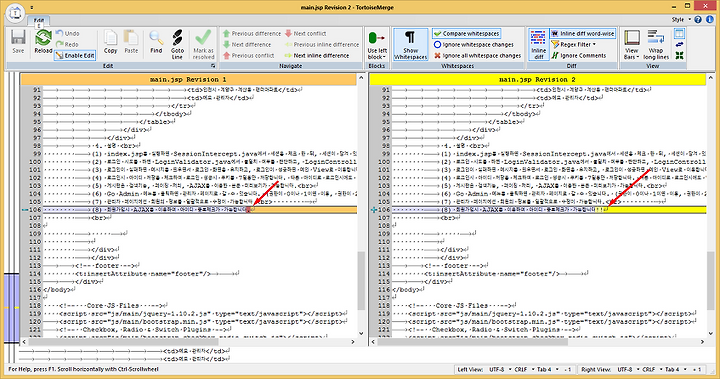Click the swap views icon

(x=679, y=45)
